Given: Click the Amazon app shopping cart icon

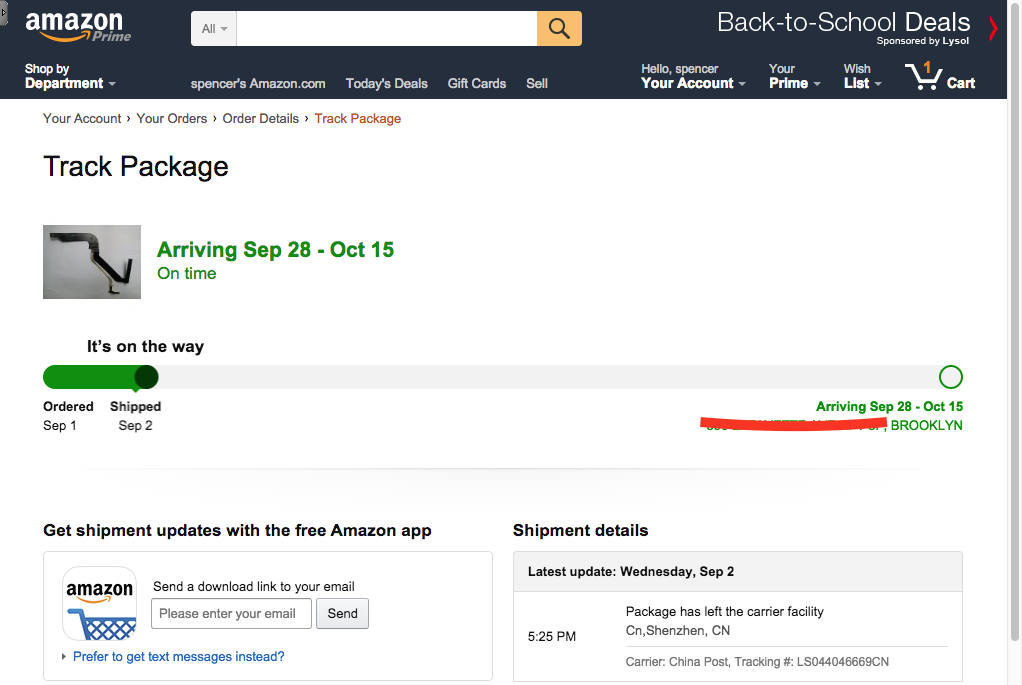Looking at the screenshot, I should [x=100, y=604].
